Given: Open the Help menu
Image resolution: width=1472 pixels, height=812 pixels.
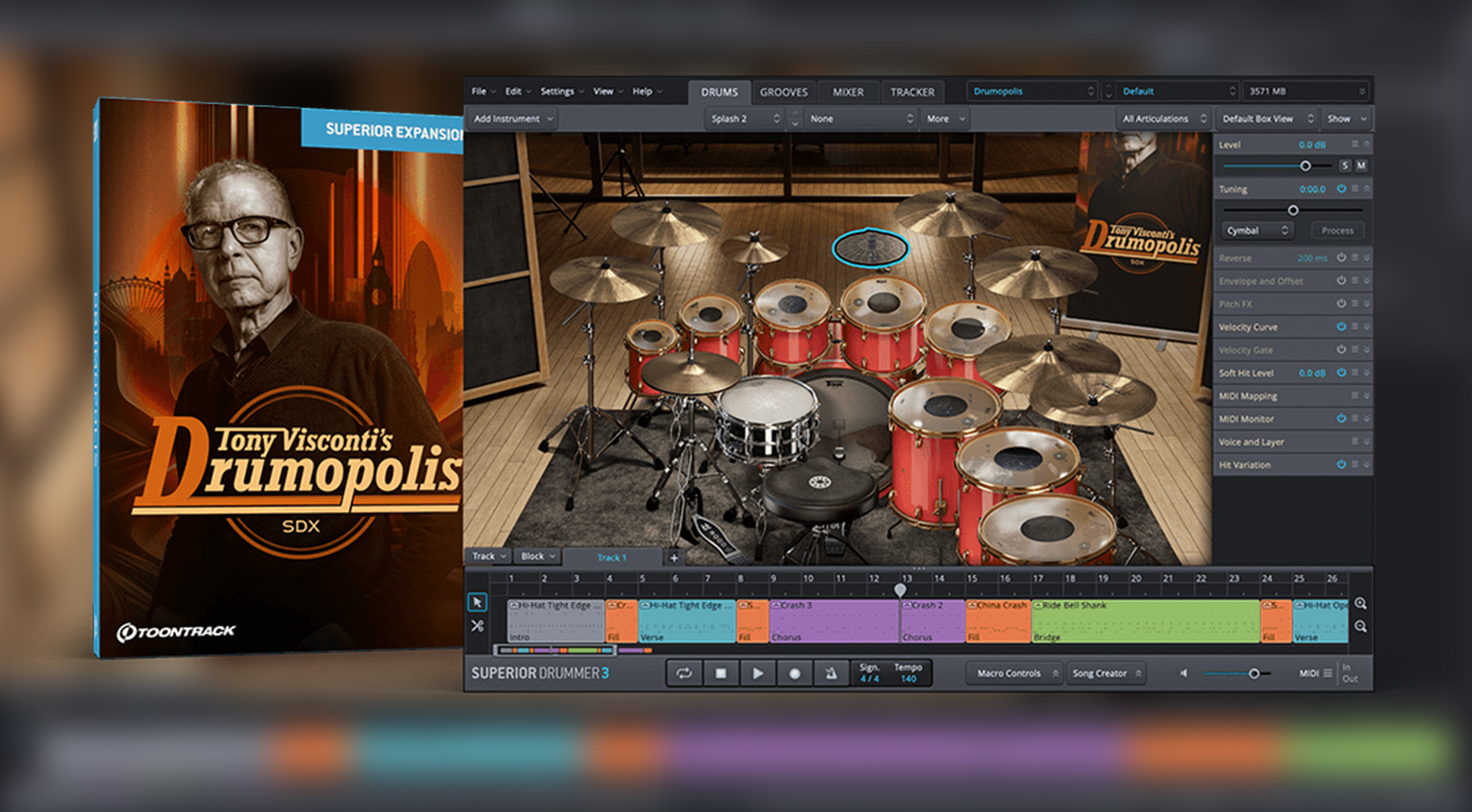Looking at the screenshot, I should (x=646, y=92).
